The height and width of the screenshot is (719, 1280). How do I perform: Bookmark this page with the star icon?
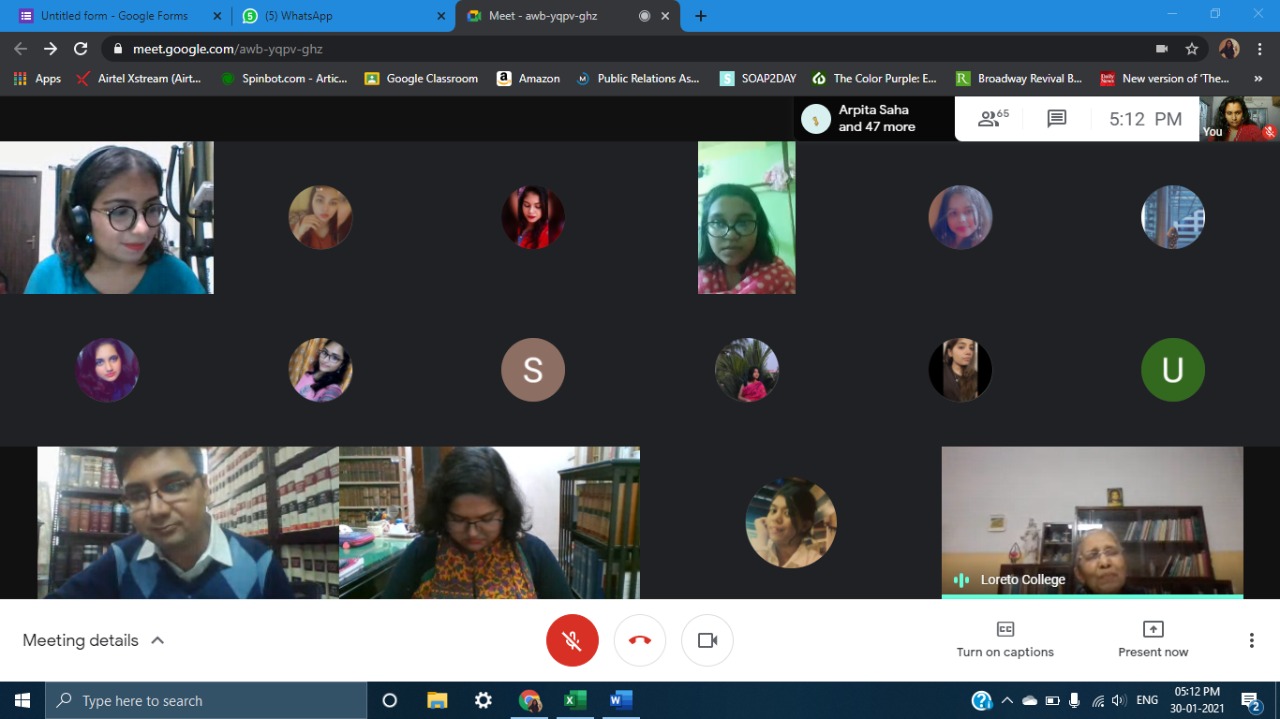[x=1192, y=49]
